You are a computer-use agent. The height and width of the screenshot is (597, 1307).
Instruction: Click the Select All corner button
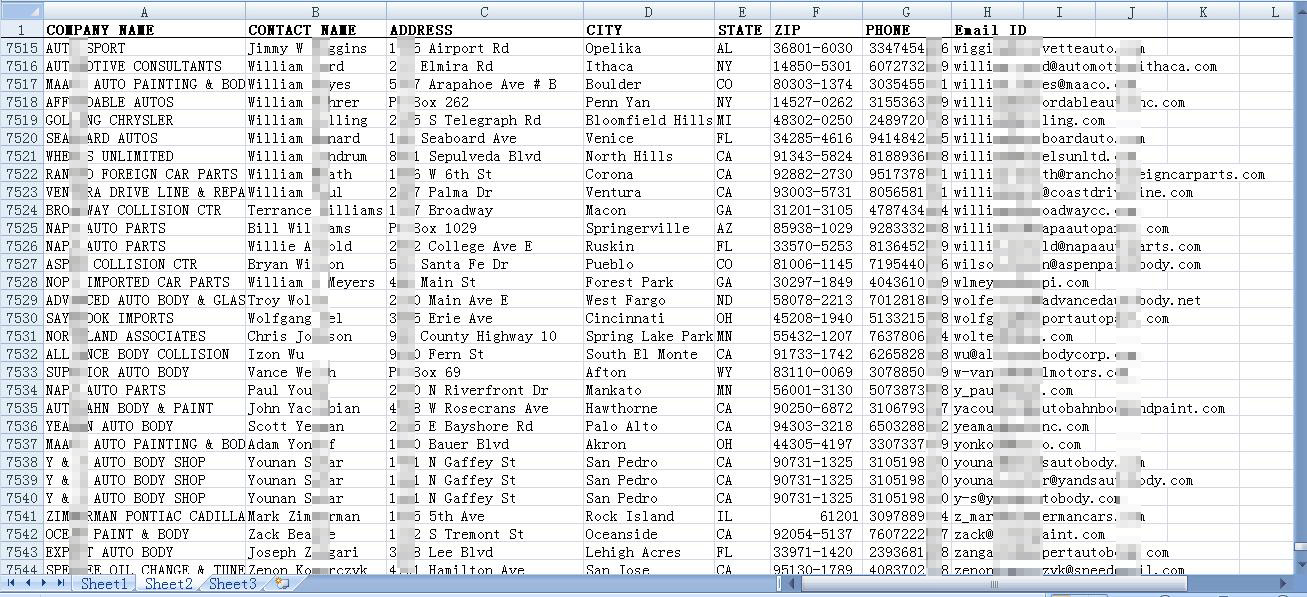[21, 12]
